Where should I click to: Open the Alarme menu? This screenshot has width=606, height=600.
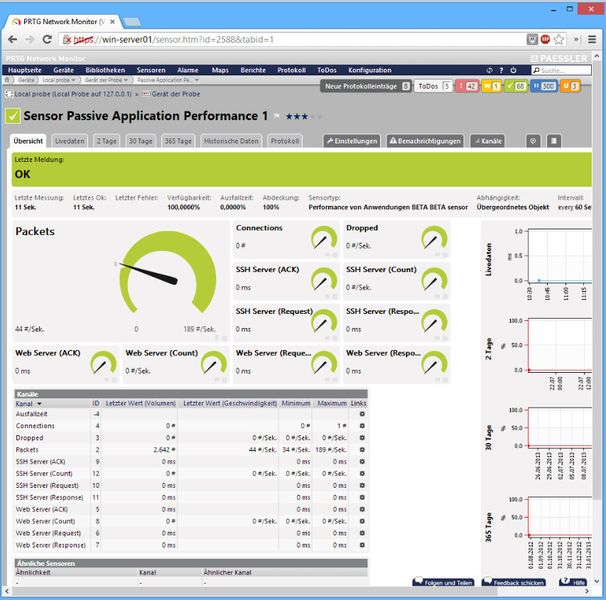pos(187,70)
